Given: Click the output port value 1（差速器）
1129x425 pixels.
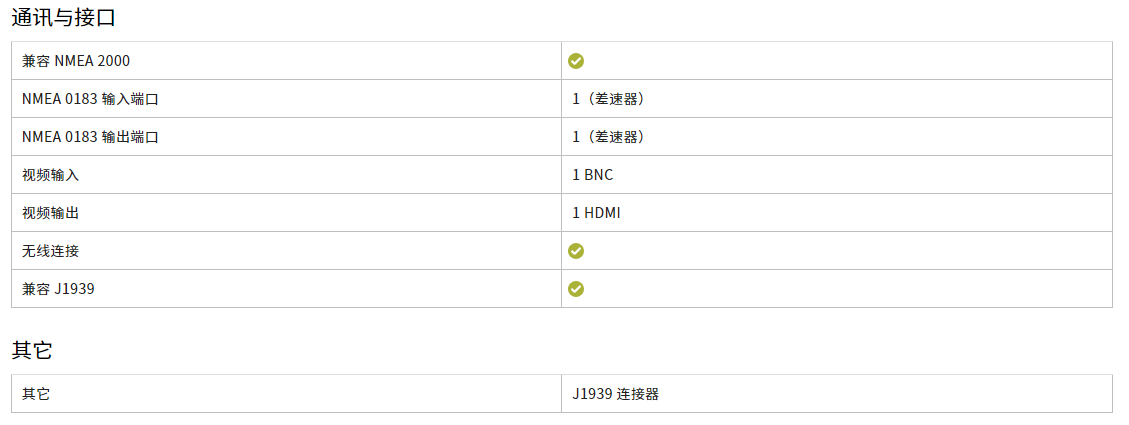Looking at the screenshot, I should pos(608,137).
